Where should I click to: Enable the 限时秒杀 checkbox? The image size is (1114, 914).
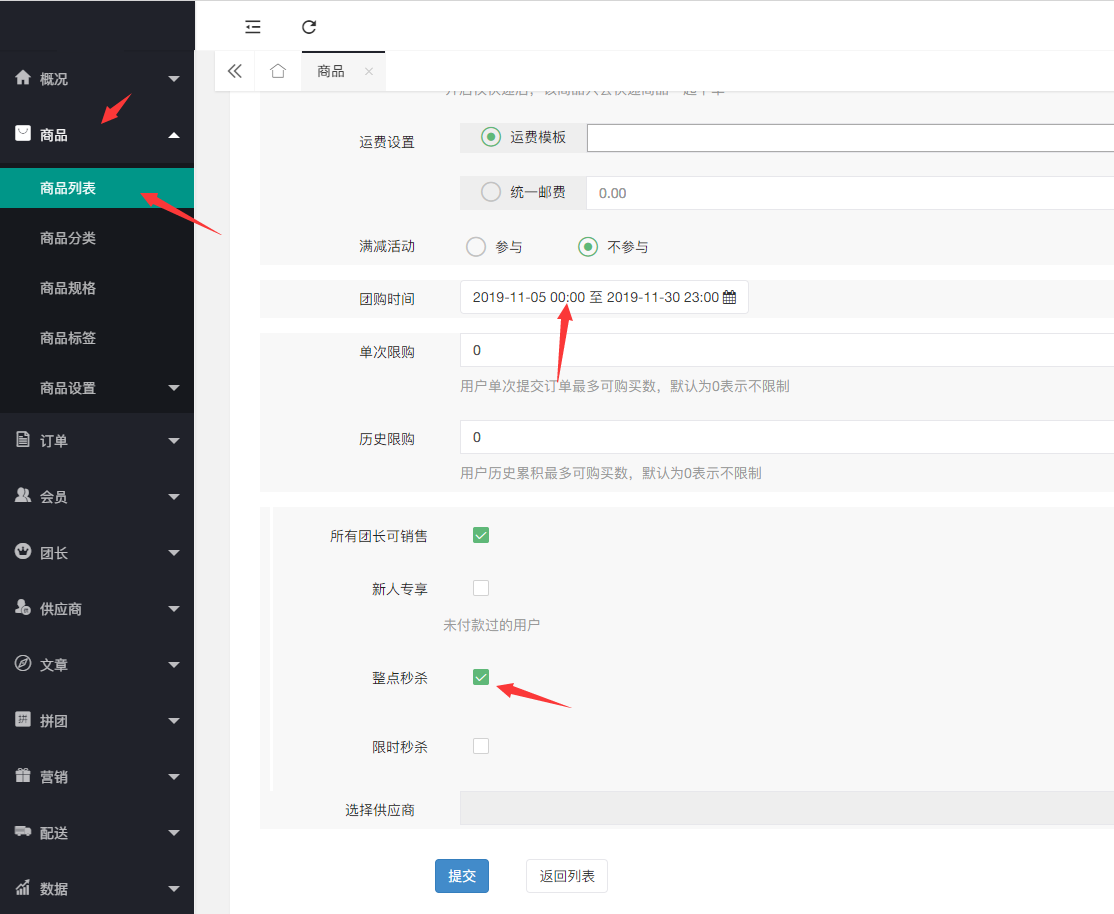coord(481,745)
